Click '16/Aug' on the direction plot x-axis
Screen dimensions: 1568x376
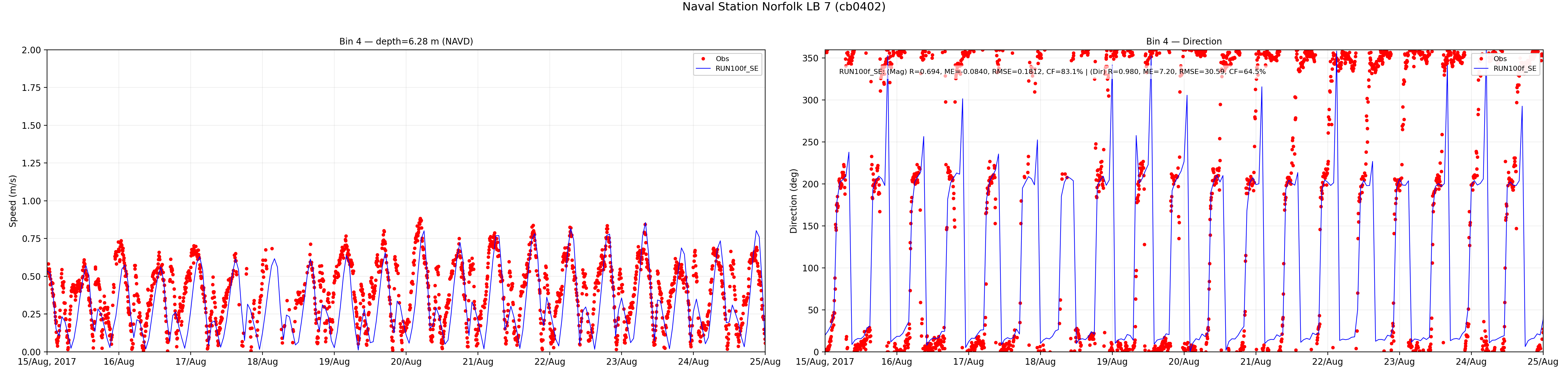(x=897, y=362)
